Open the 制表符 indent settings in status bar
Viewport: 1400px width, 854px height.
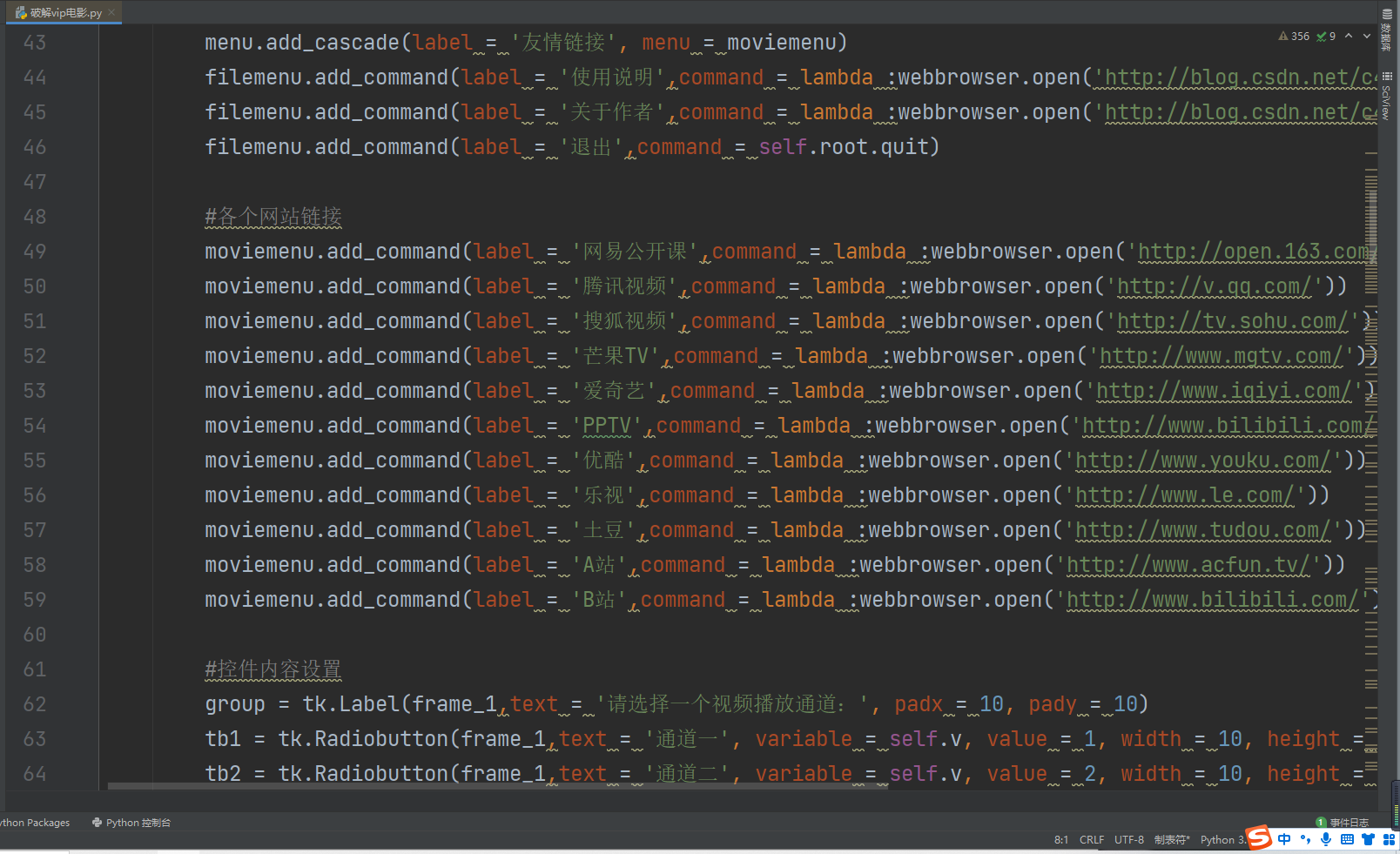point(1172,840)
